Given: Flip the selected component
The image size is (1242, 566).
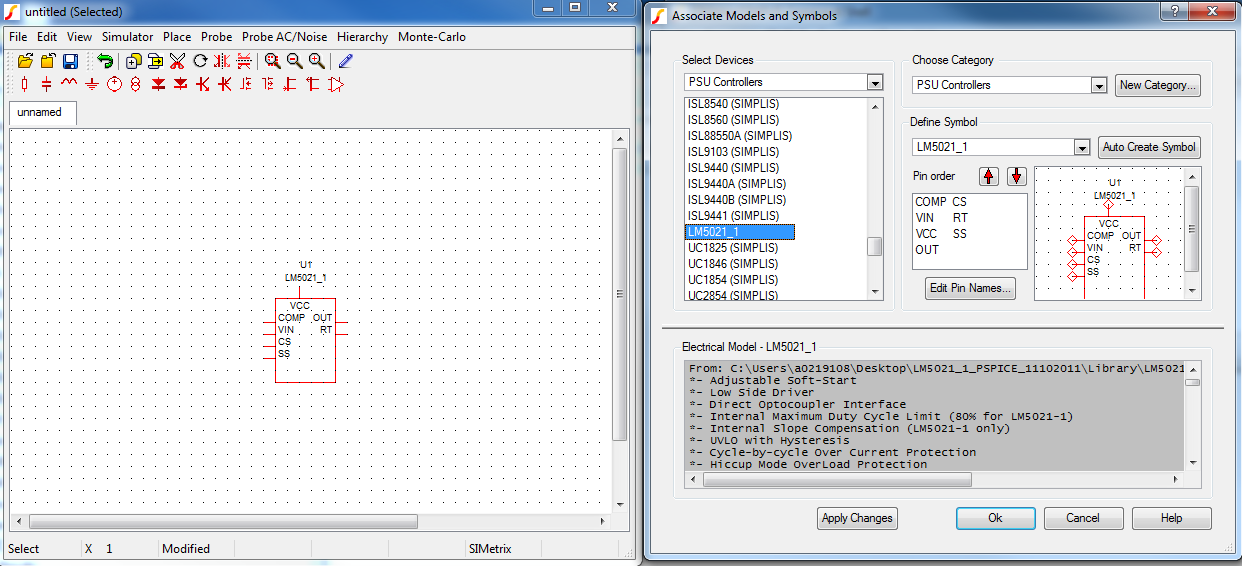Looking at the screenshot, I should coord(244,61).
